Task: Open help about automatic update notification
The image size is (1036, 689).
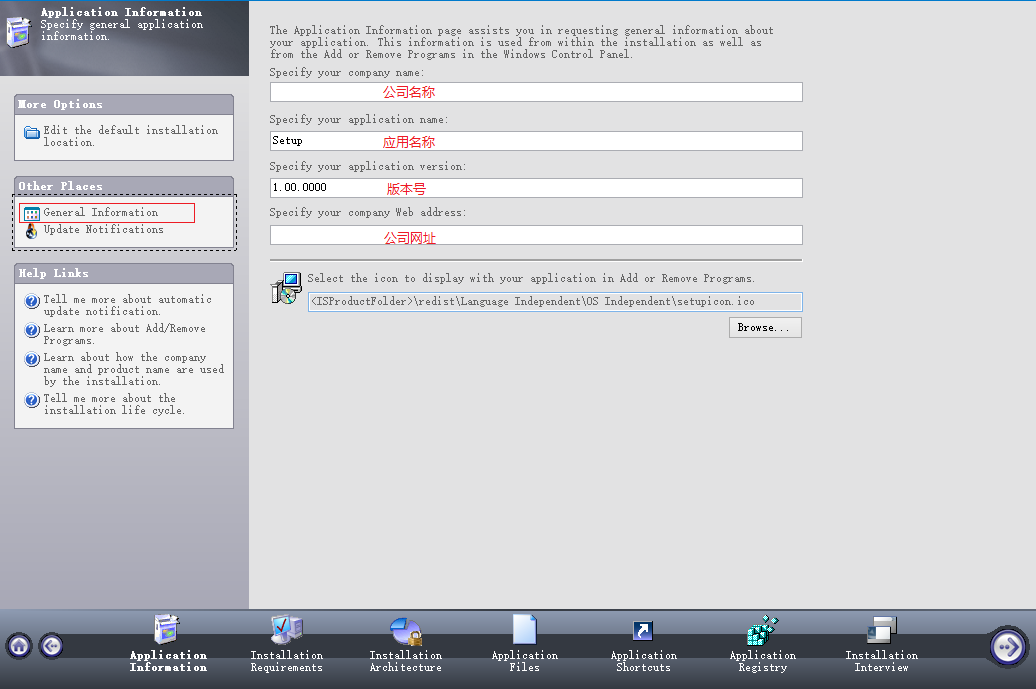Action: pos(122,305)
